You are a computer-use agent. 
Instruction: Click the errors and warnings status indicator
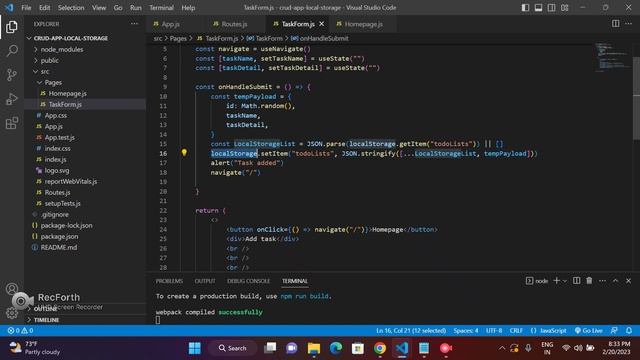[x=20, y=331]
